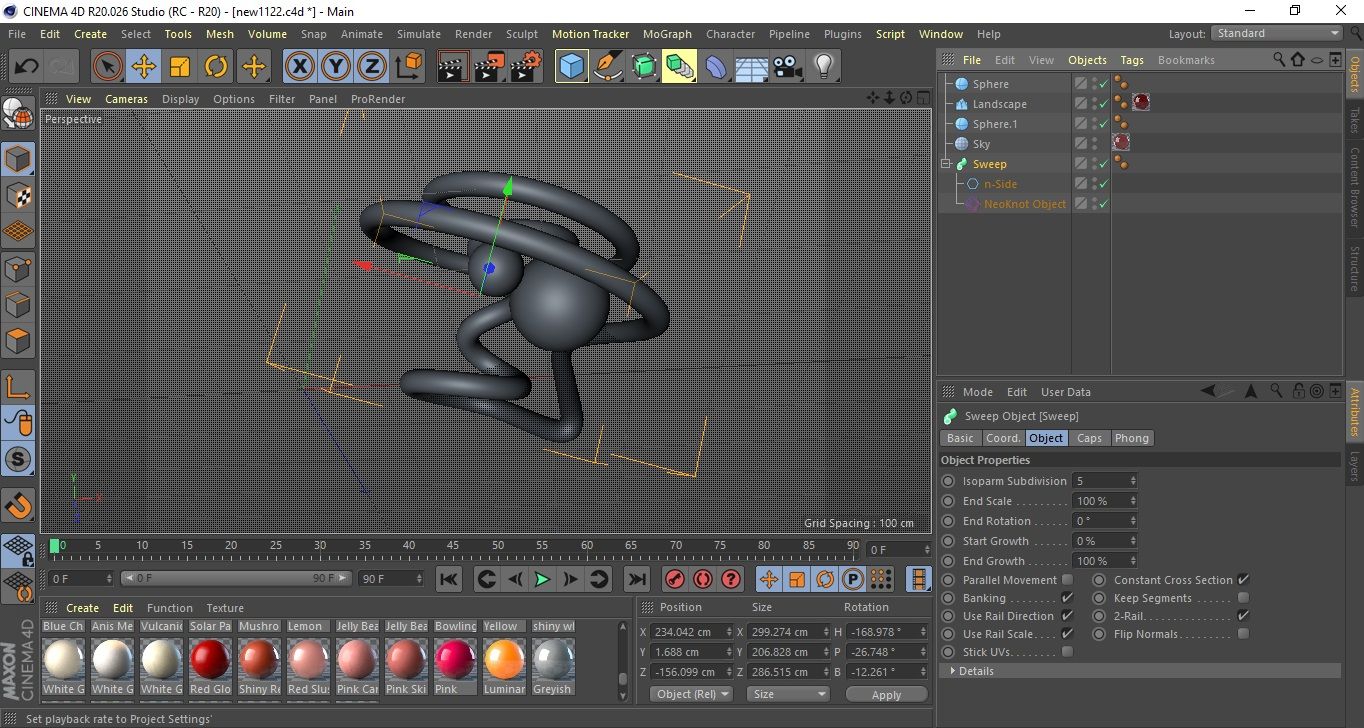1364x728 pixels.
Task: Enable Stick UVs checkbox
Action: (1067, 652)
